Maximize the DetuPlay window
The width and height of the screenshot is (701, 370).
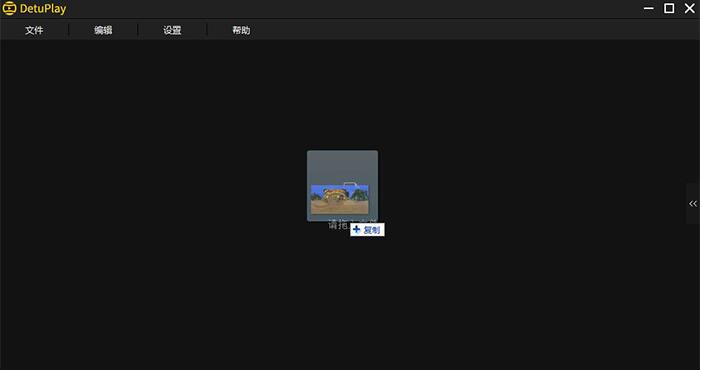pyautogui.click(x=669, y=8)
